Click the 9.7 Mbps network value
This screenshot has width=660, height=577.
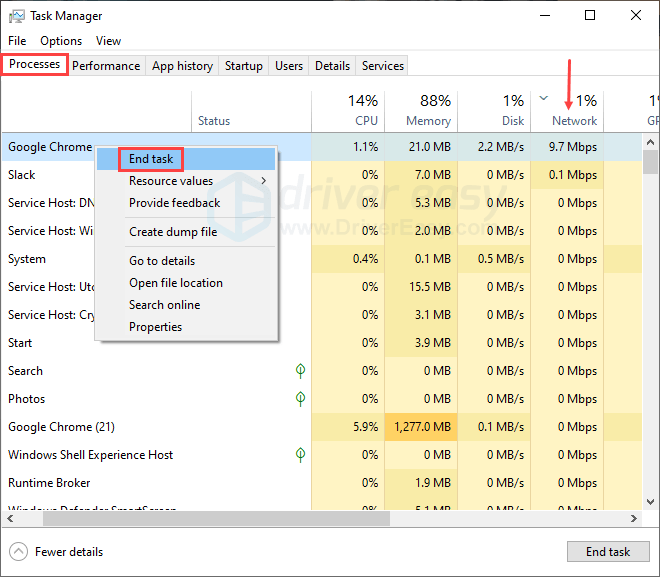point(572,147)
